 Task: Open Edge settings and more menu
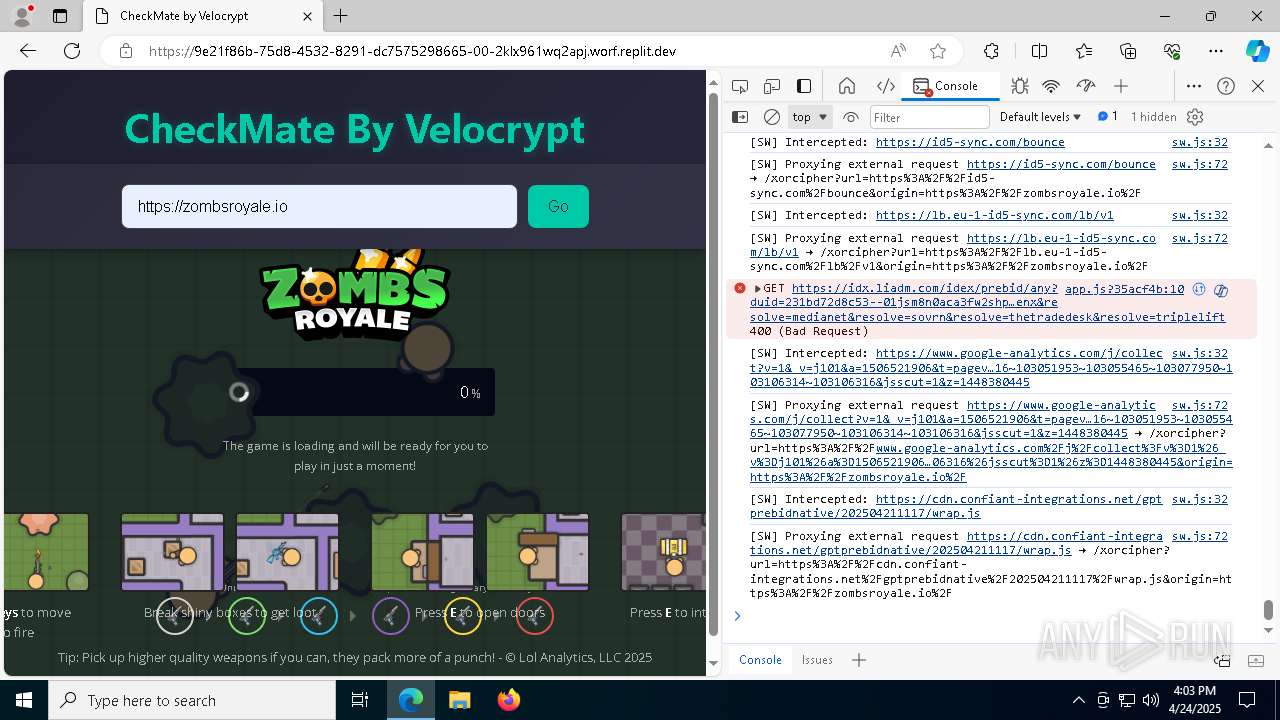(1216, 51)
